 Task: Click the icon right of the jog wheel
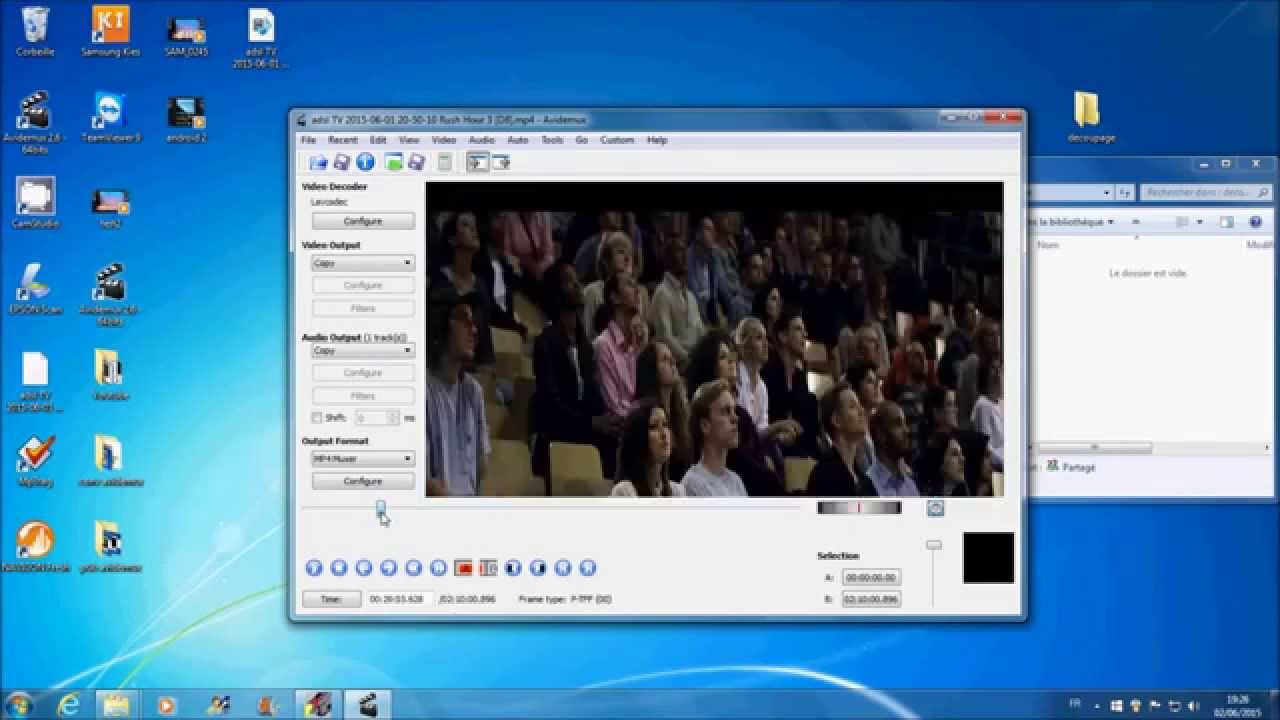(935, 508)
